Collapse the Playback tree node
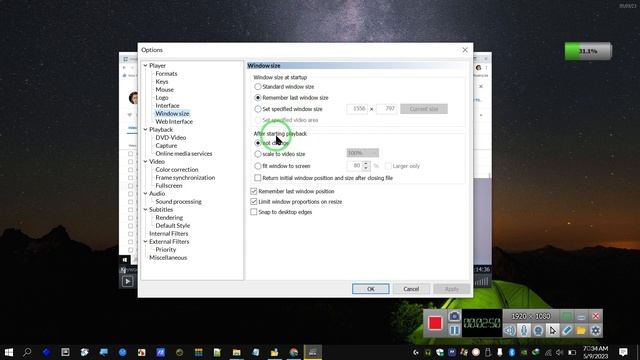The width and height of the screenshot is (640, 360). click(x=145, y=129)
